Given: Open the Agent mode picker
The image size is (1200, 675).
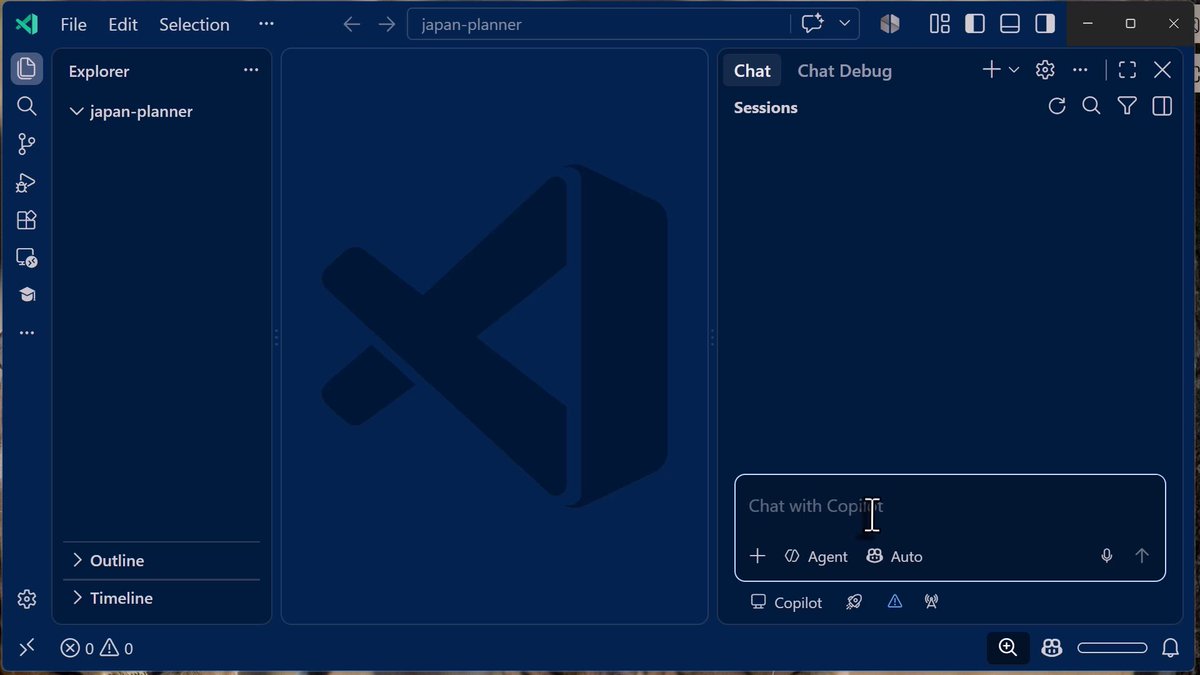Looking at the screenshot, I should pos(816,556).
